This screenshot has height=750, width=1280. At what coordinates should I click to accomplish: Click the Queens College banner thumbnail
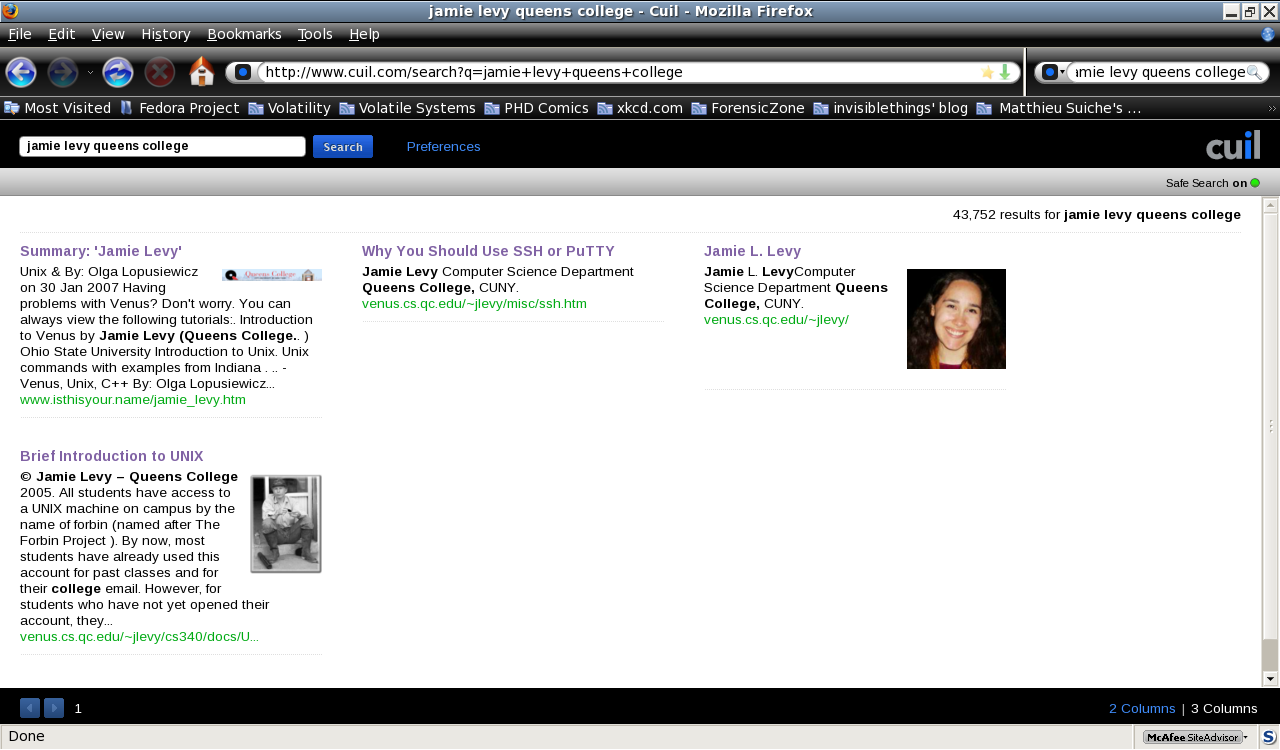coord(272,275)
